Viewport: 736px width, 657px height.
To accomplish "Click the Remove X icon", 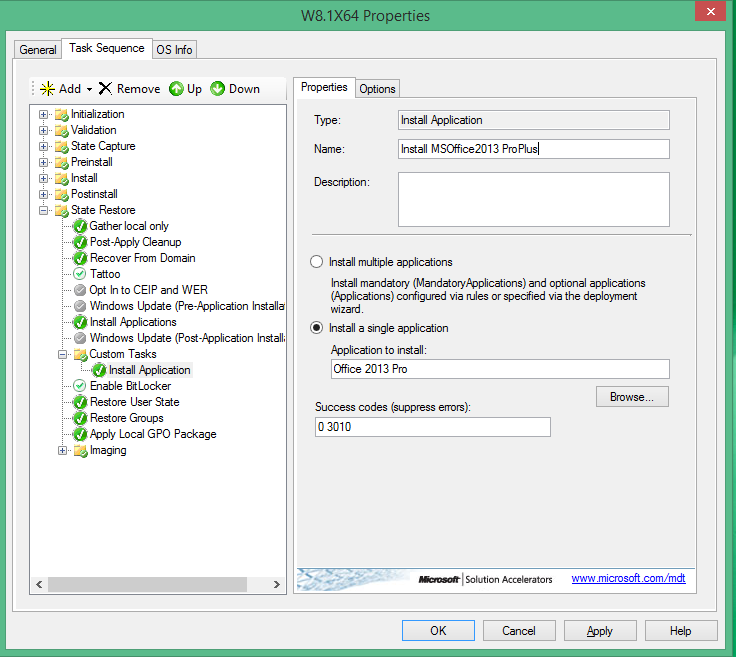I will 105,89.
